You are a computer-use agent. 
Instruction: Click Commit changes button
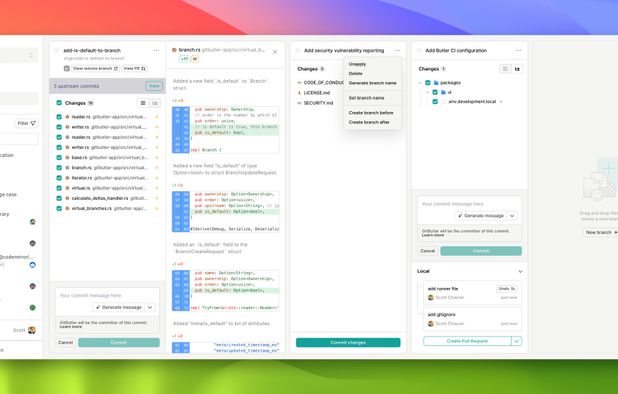(x=348, y=343)
